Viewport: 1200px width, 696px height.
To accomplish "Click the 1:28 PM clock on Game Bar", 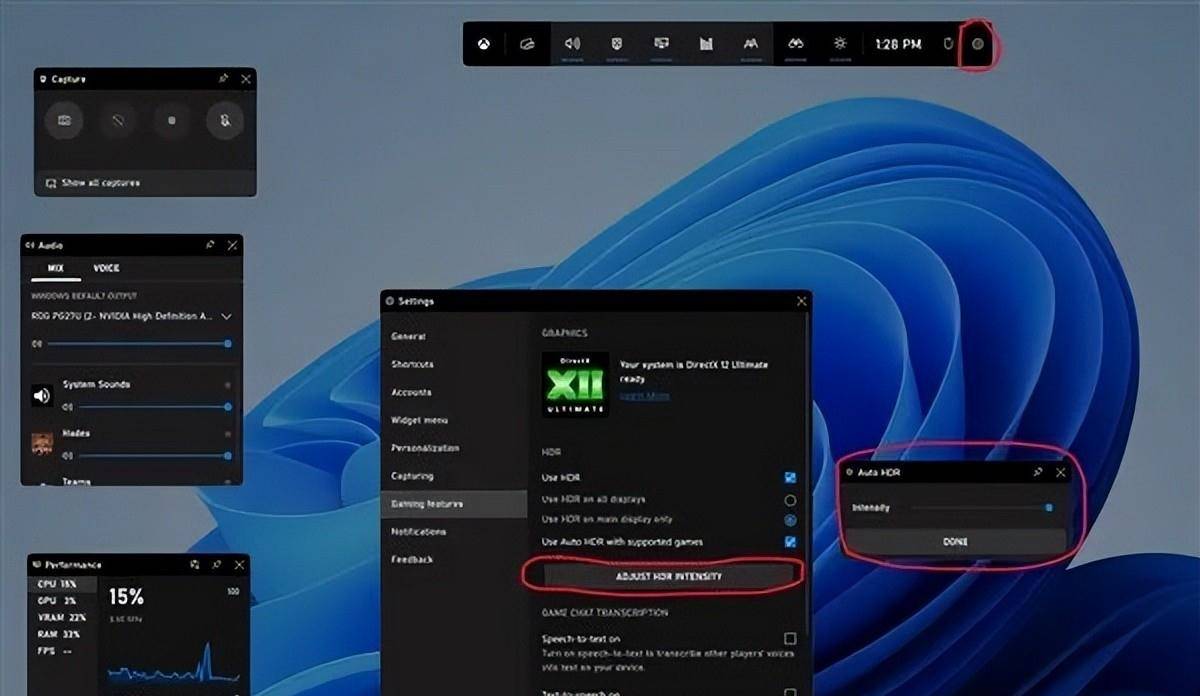I will (898, 45).
